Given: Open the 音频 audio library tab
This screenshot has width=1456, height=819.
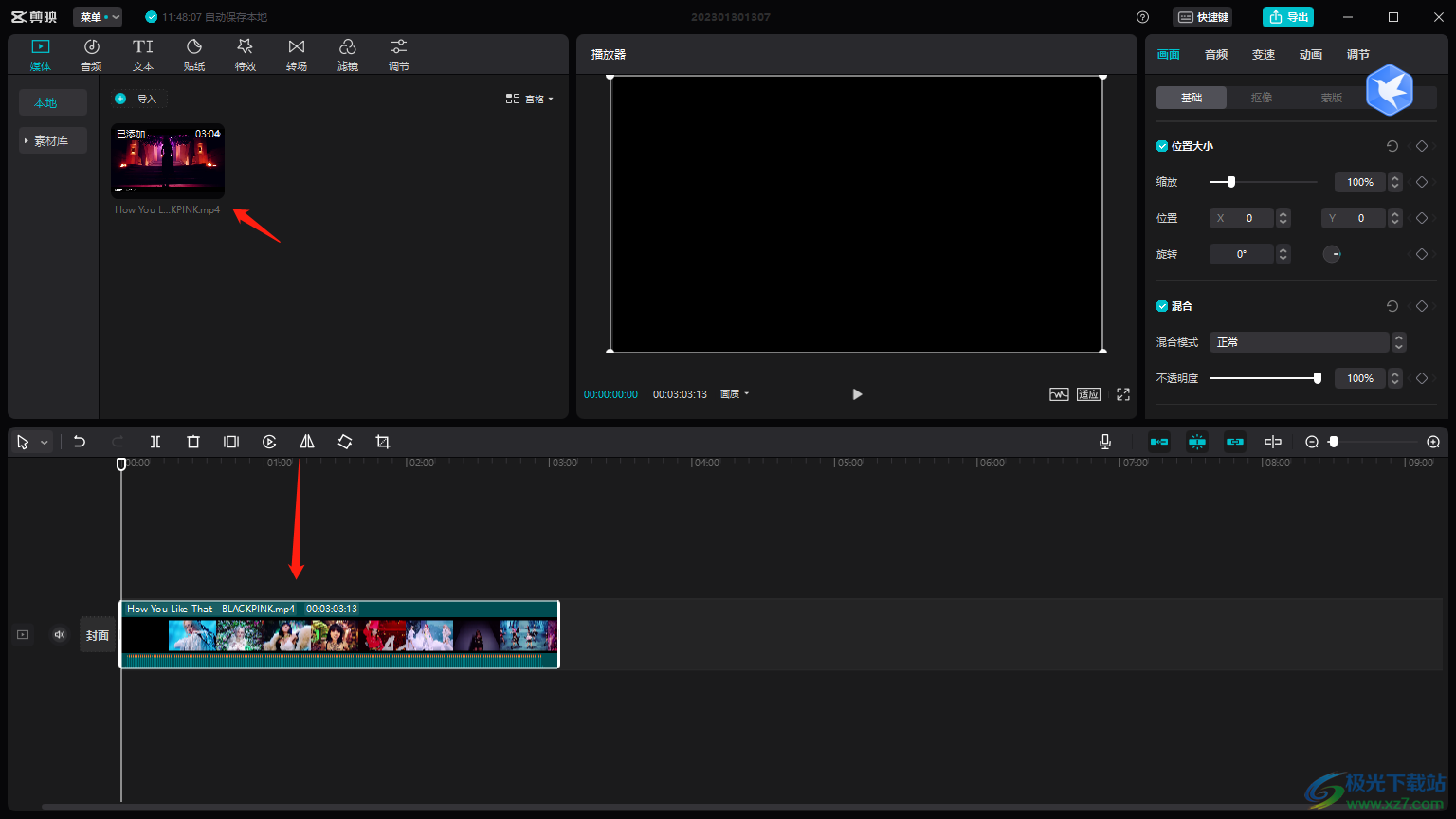Looking at the screenshot, I should 91,55.
